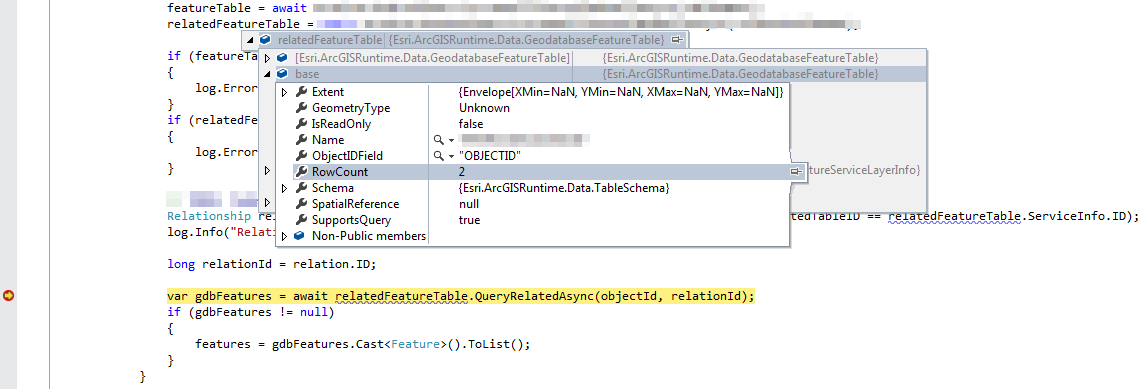Click the Extent Envelope value text
Viewport: 1147px width, 389px height.
pos(621,92)
